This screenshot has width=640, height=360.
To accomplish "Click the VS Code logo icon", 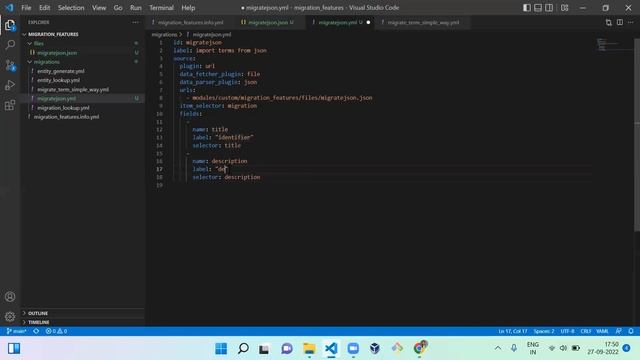I will [x=9, y=8].
